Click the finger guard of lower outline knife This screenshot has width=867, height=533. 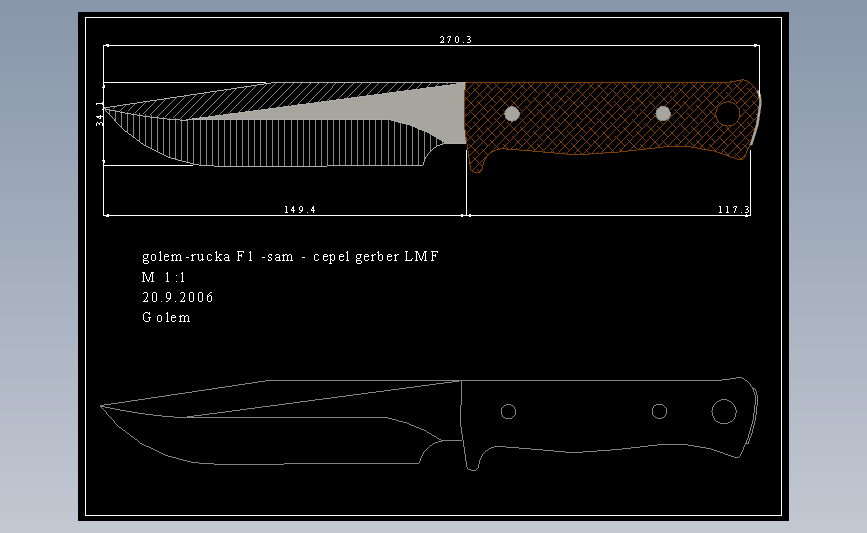pyautogui.click(x=472, y=456)
